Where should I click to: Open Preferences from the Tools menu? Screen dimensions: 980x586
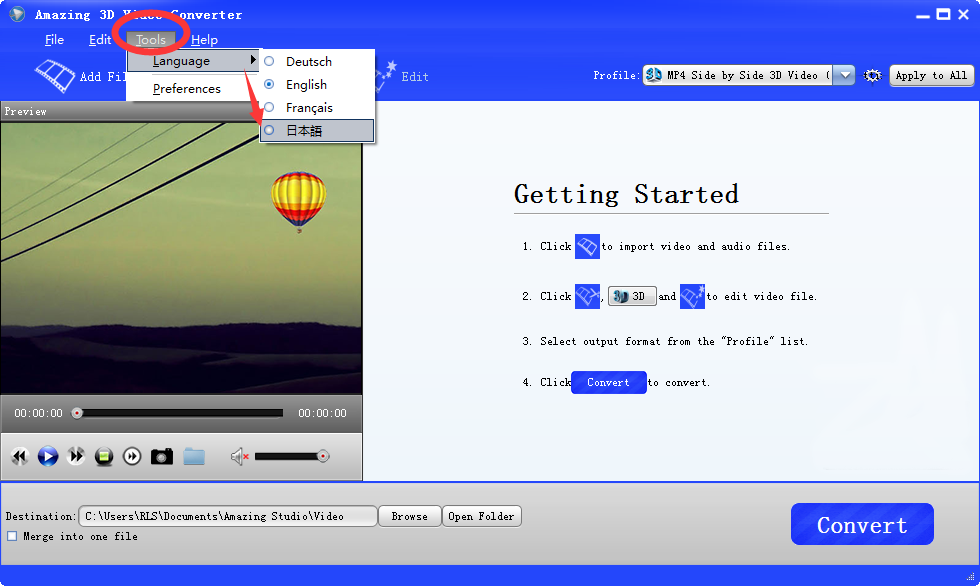pos(187,89)
